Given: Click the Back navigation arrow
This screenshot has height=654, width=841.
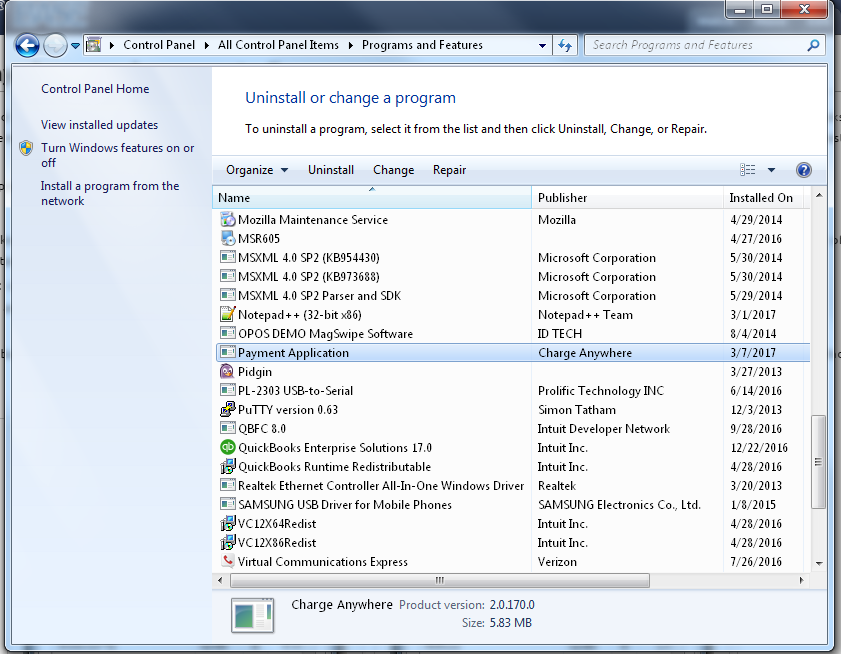Looking at the screenshot, I should click(27, 45).
